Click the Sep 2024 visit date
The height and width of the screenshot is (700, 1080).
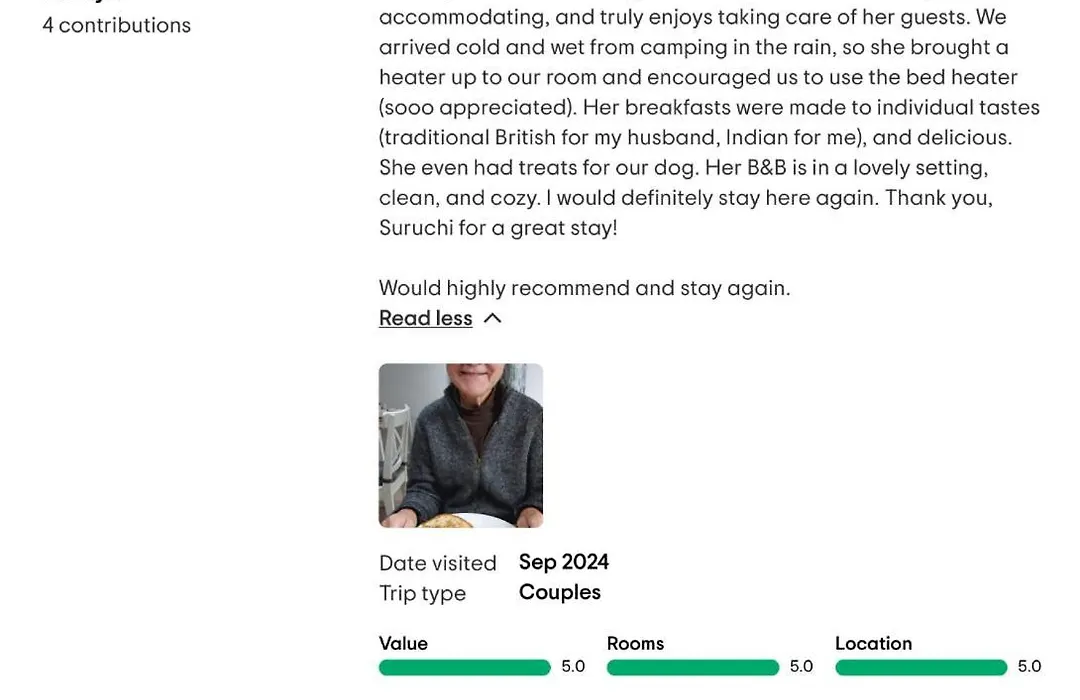tap(563, 562)
